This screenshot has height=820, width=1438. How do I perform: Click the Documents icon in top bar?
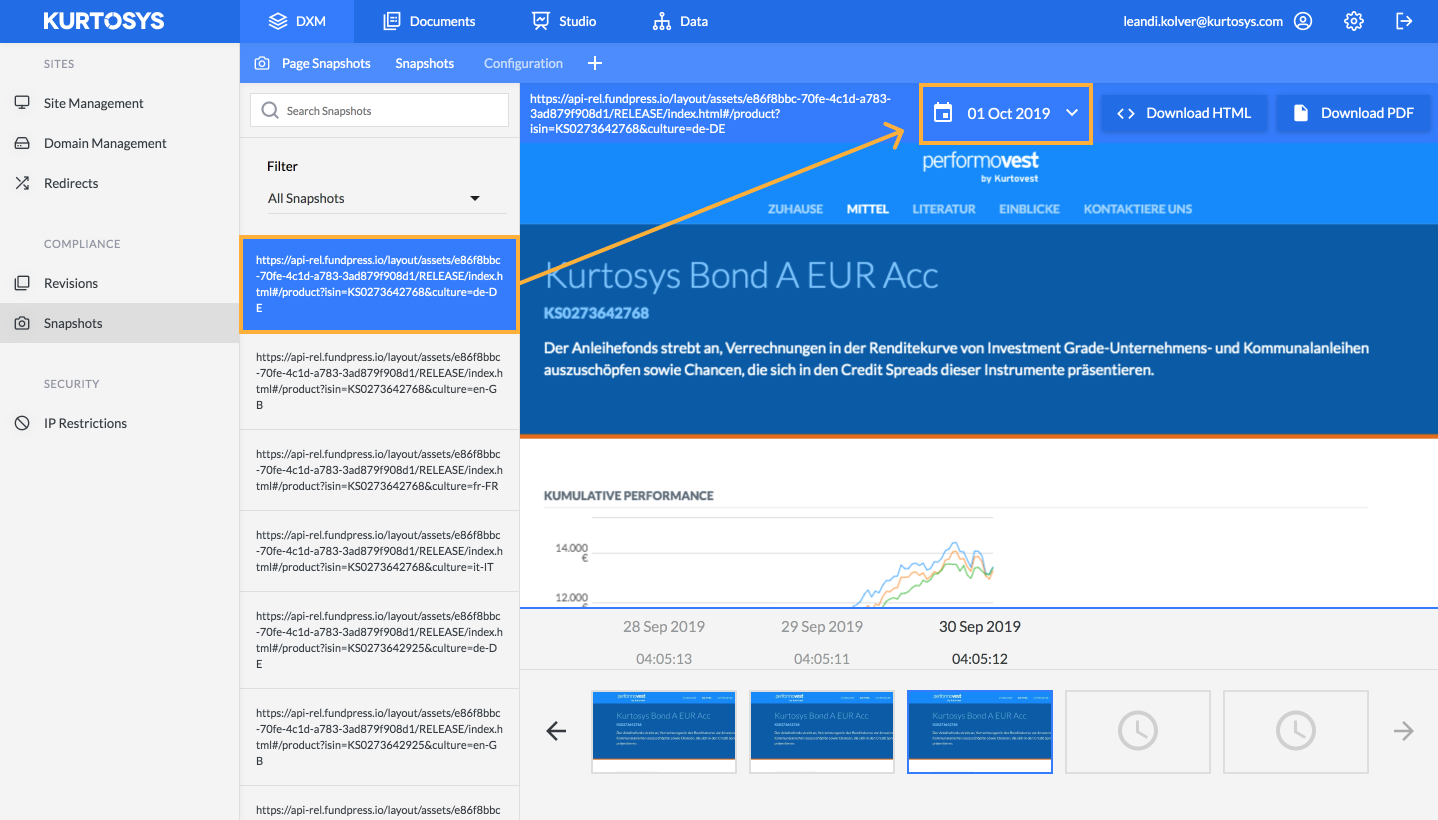tap(392, 21)
